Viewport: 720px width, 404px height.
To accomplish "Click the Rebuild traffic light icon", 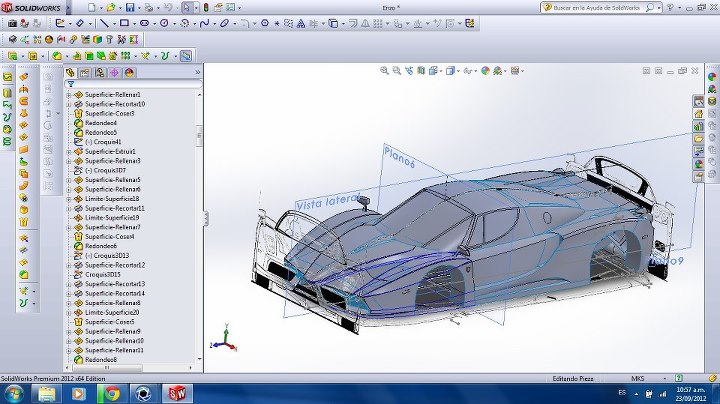I will click(206, 7).
